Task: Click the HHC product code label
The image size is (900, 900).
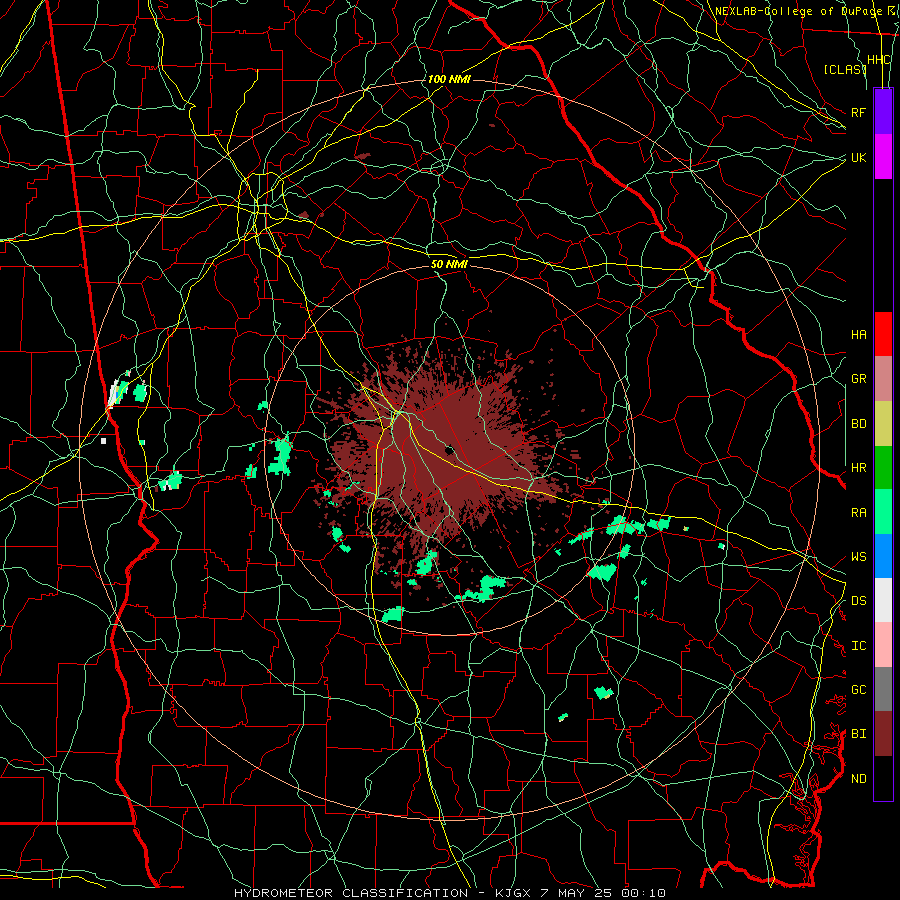Action: [878, 60]
